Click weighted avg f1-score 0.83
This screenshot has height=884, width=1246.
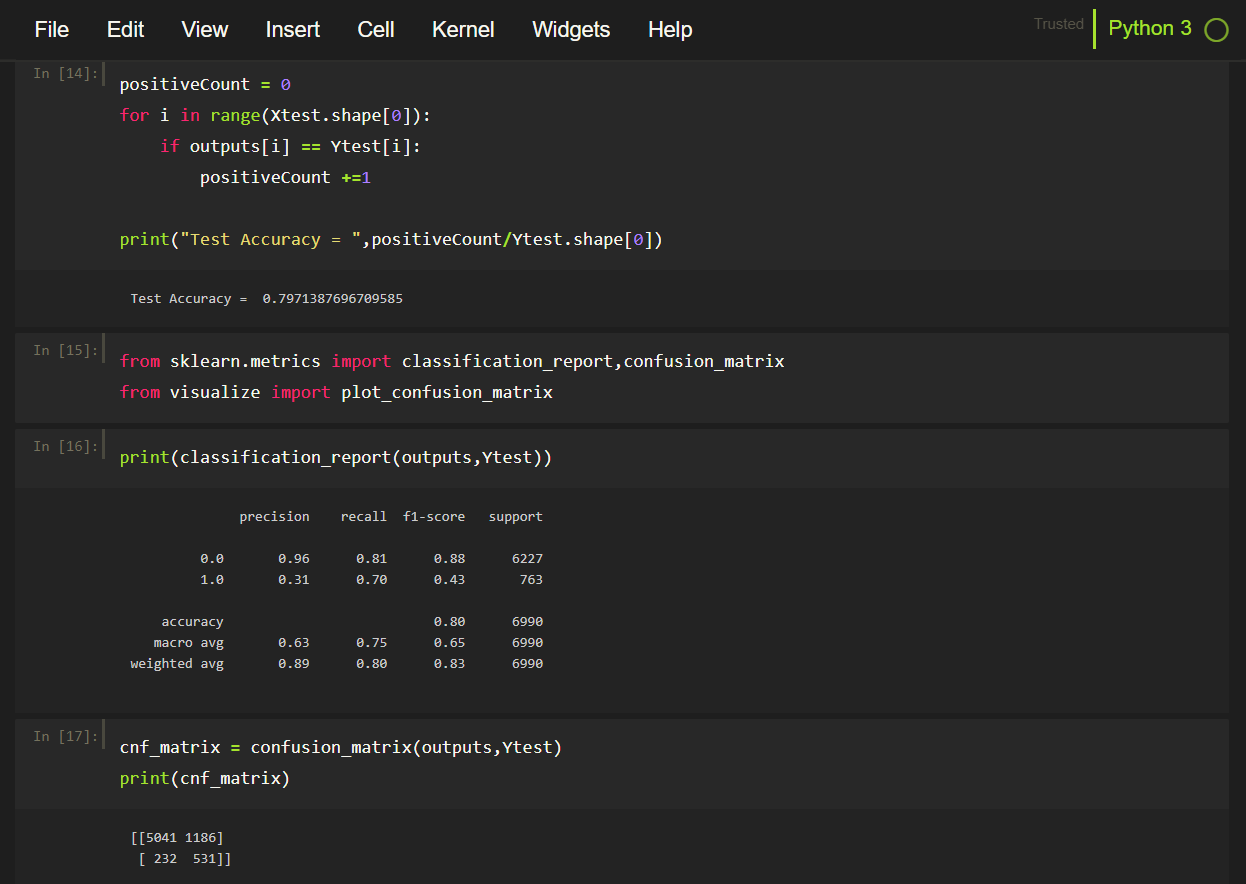(x=450, y=663)
